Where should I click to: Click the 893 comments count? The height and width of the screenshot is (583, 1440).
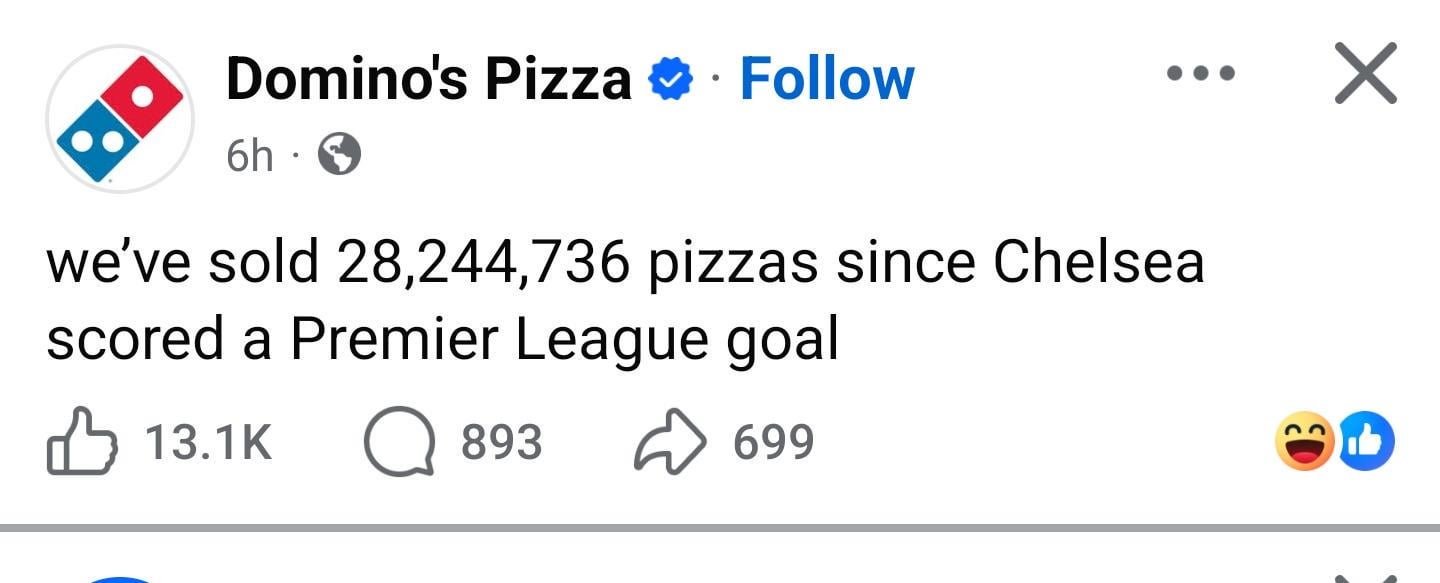[501, 442]
